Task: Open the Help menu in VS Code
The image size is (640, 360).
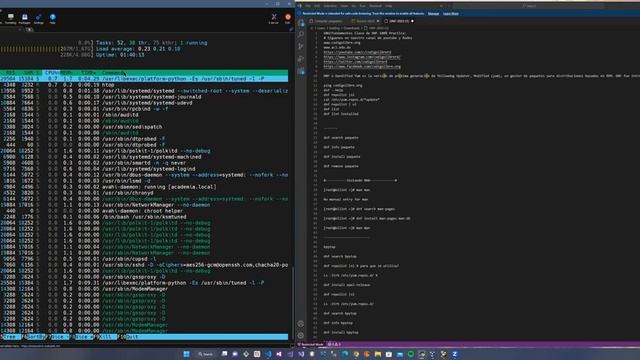Action: [x=389, y=6]
